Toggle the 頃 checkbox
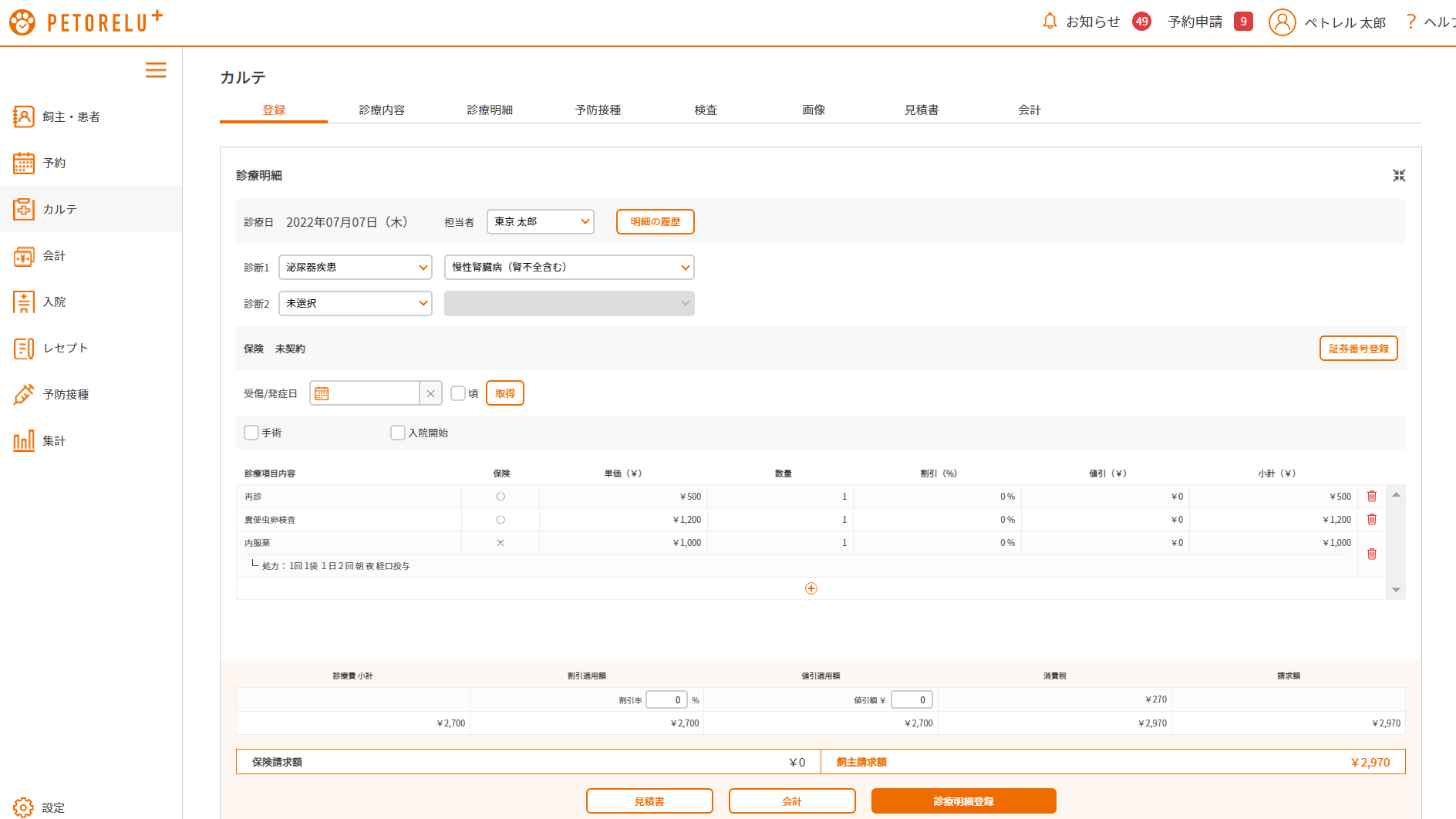 pos(458,393)
